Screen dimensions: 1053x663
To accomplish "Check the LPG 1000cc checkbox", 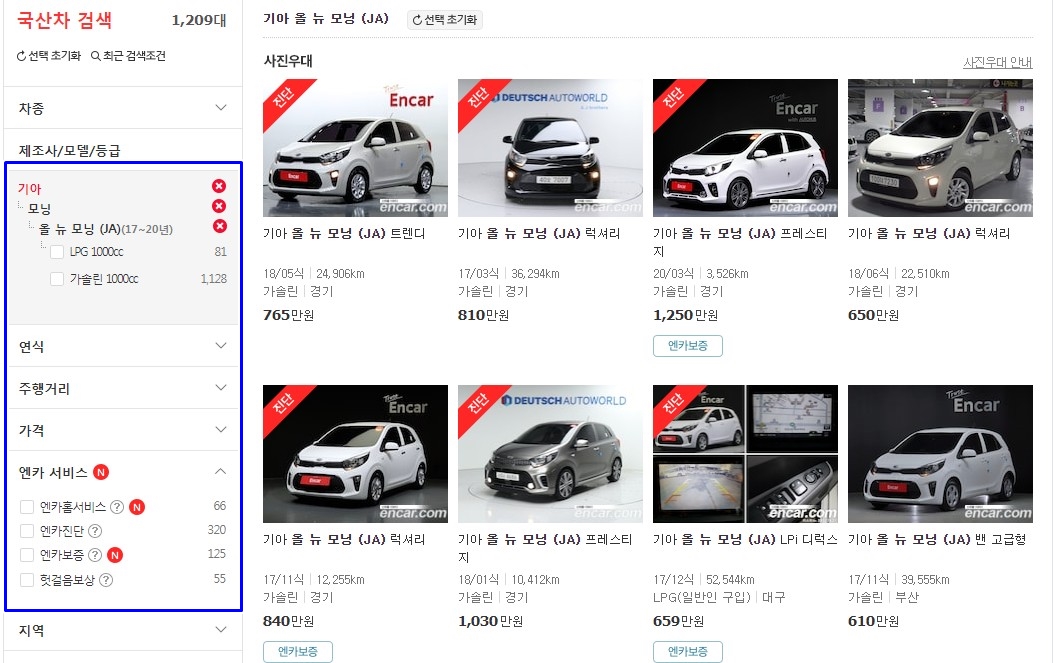I will (57, 252).
